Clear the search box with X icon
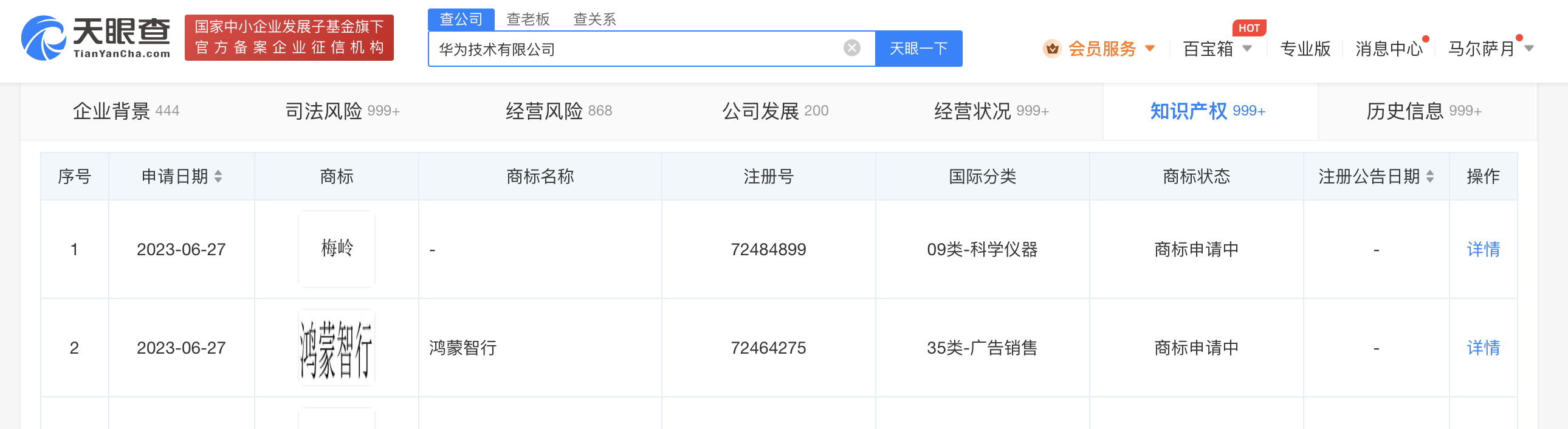This screenshot has width=1568, height=429. [x=851, y=48]
